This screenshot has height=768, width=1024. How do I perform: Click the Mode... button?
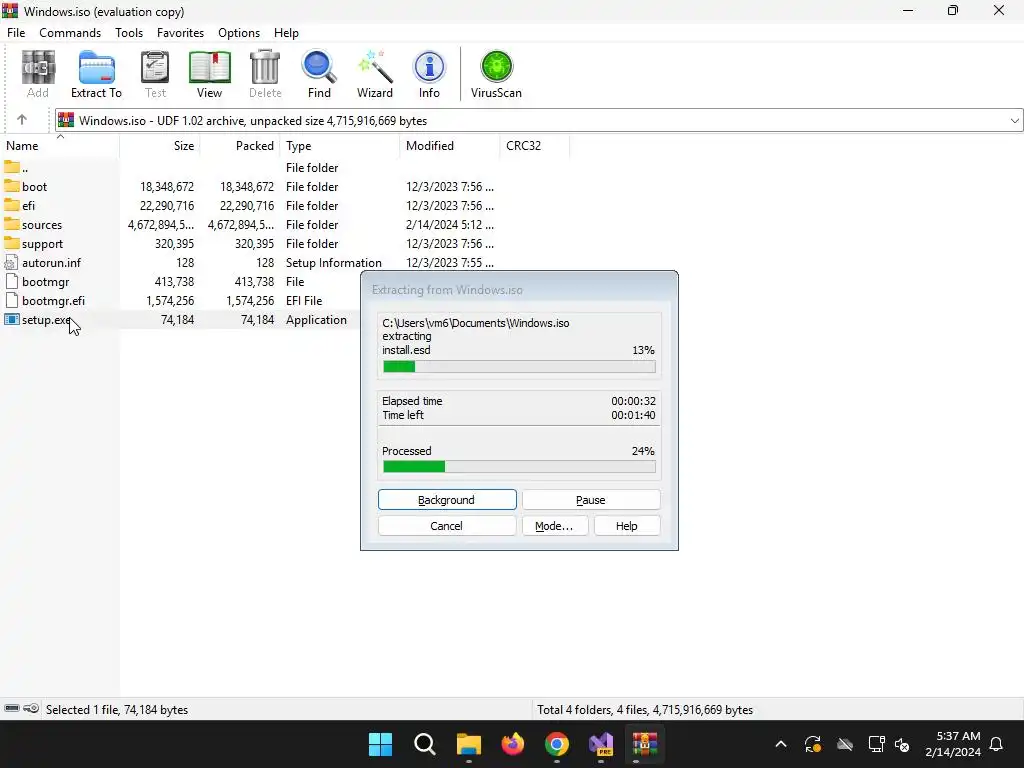tap(554, 526)
